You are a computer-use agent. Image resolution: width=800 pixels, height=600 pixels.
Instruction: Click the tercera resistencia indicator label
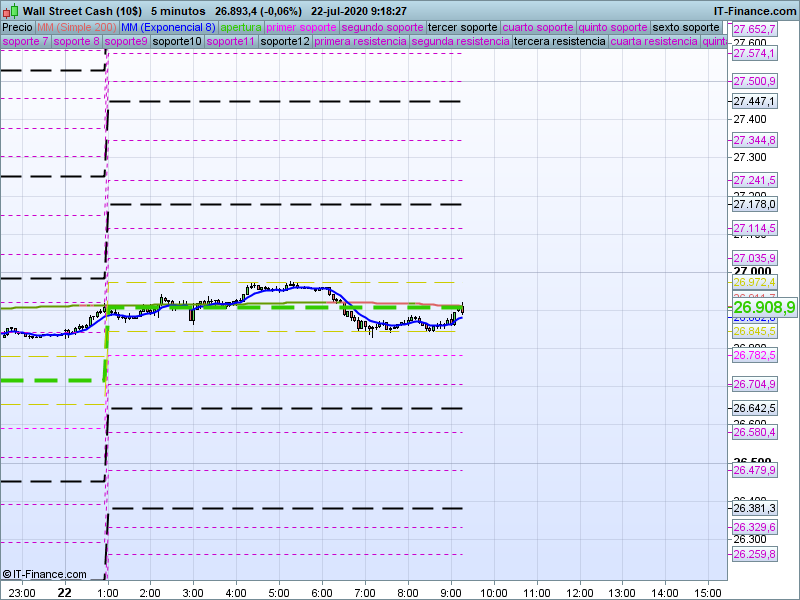click(559, 42)
